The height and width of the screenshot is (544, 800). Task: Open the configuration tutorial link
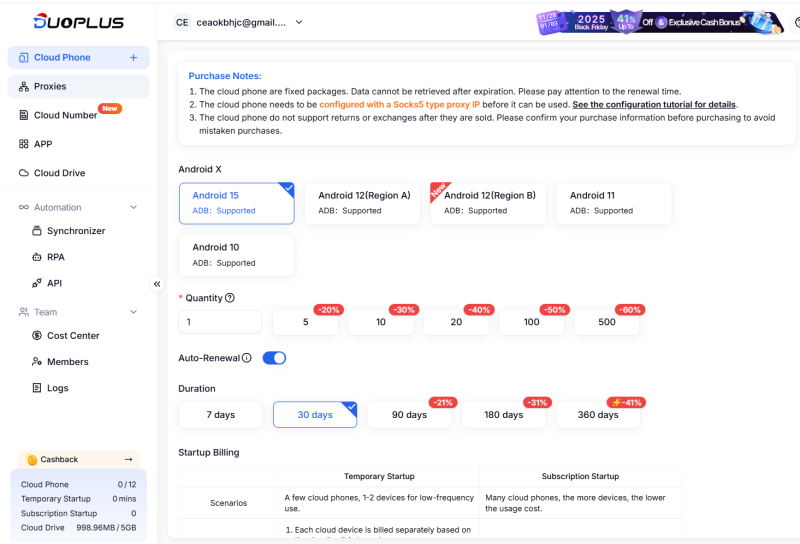(654, 104)
